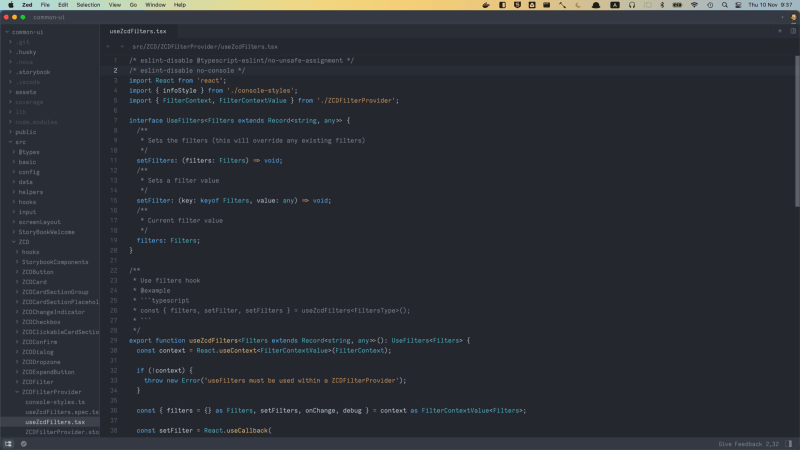
Task: Collapse the ZCD folder chevron
Action: coord(14,242)
